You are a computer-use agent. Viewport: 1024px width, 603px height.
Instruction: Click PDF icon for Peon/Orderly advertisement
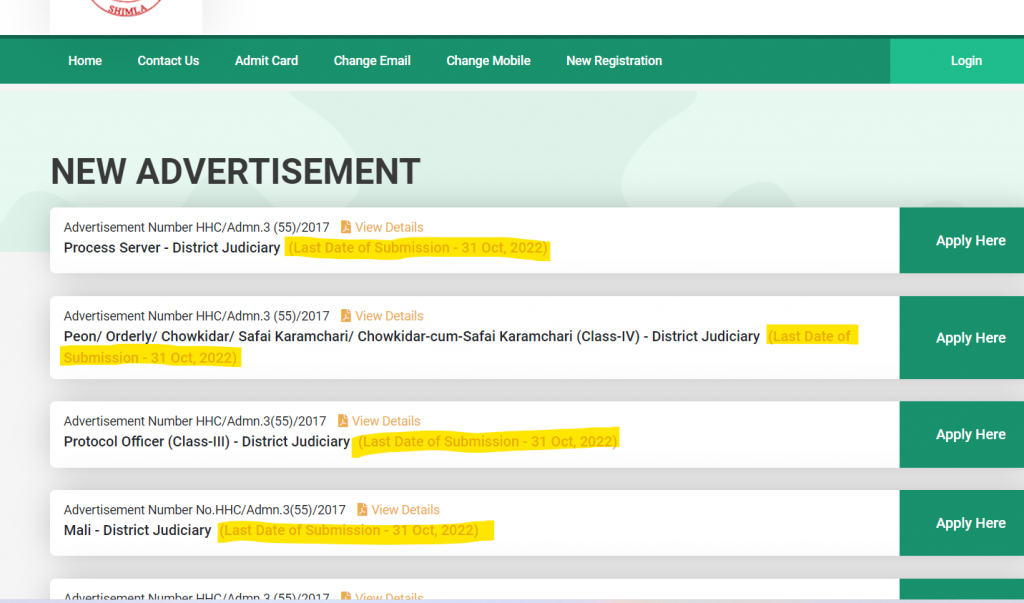click(346, 316)
